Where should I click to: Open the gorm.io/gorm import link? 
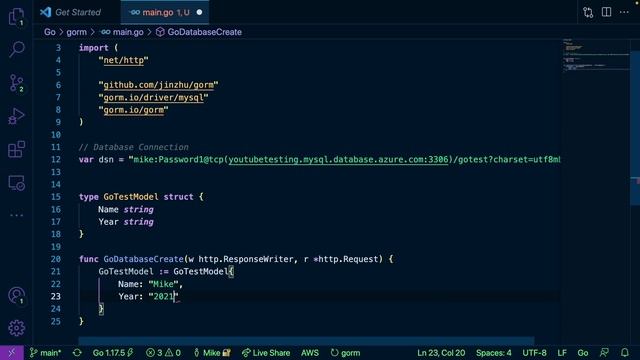pyautogui.click(x=133, y=110)
